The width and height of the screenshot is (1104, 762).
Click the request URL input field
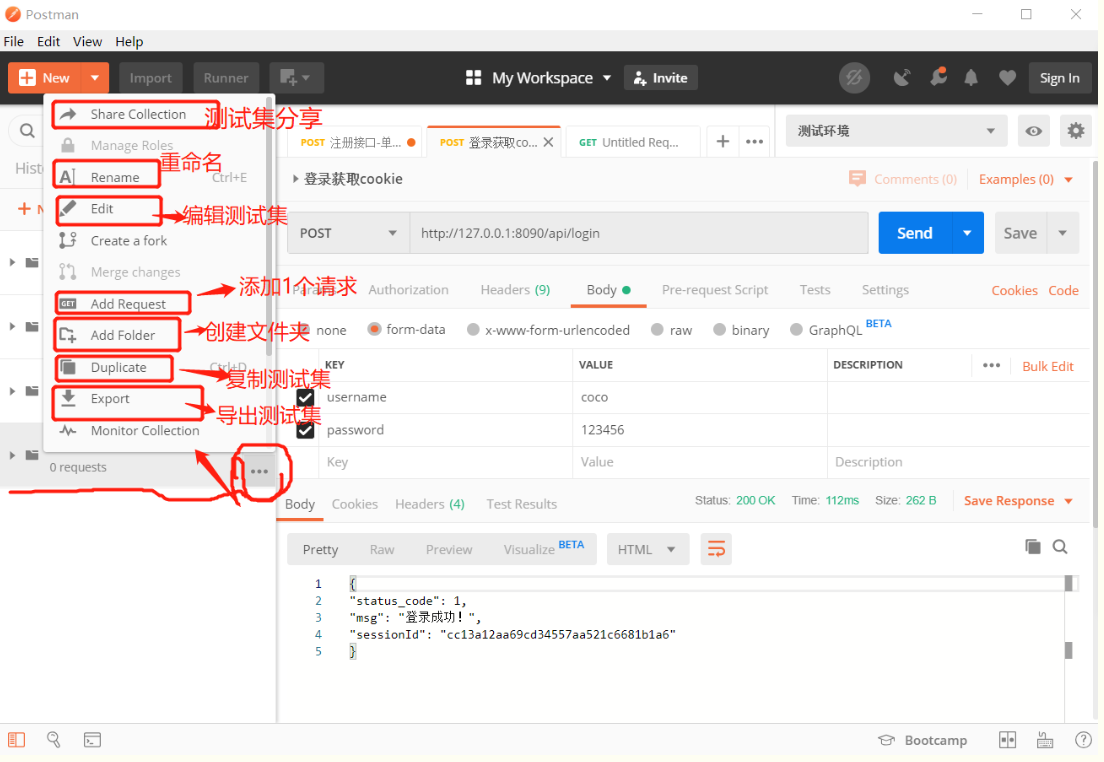coord(639,233)
